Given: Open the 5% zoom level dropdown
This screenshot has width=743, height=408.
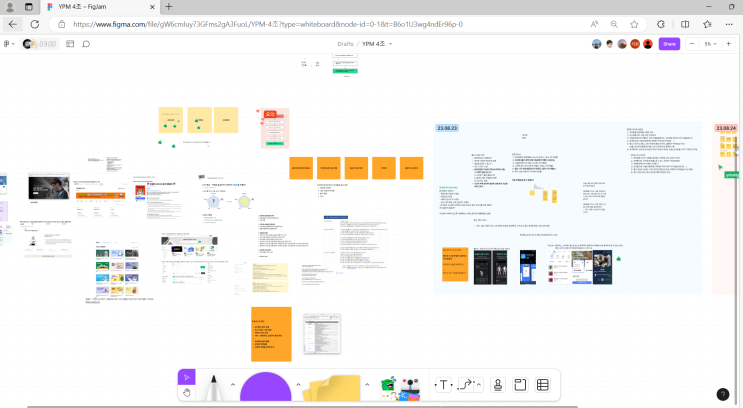Looking at the screenshot, I should click(x=710, y=44).
